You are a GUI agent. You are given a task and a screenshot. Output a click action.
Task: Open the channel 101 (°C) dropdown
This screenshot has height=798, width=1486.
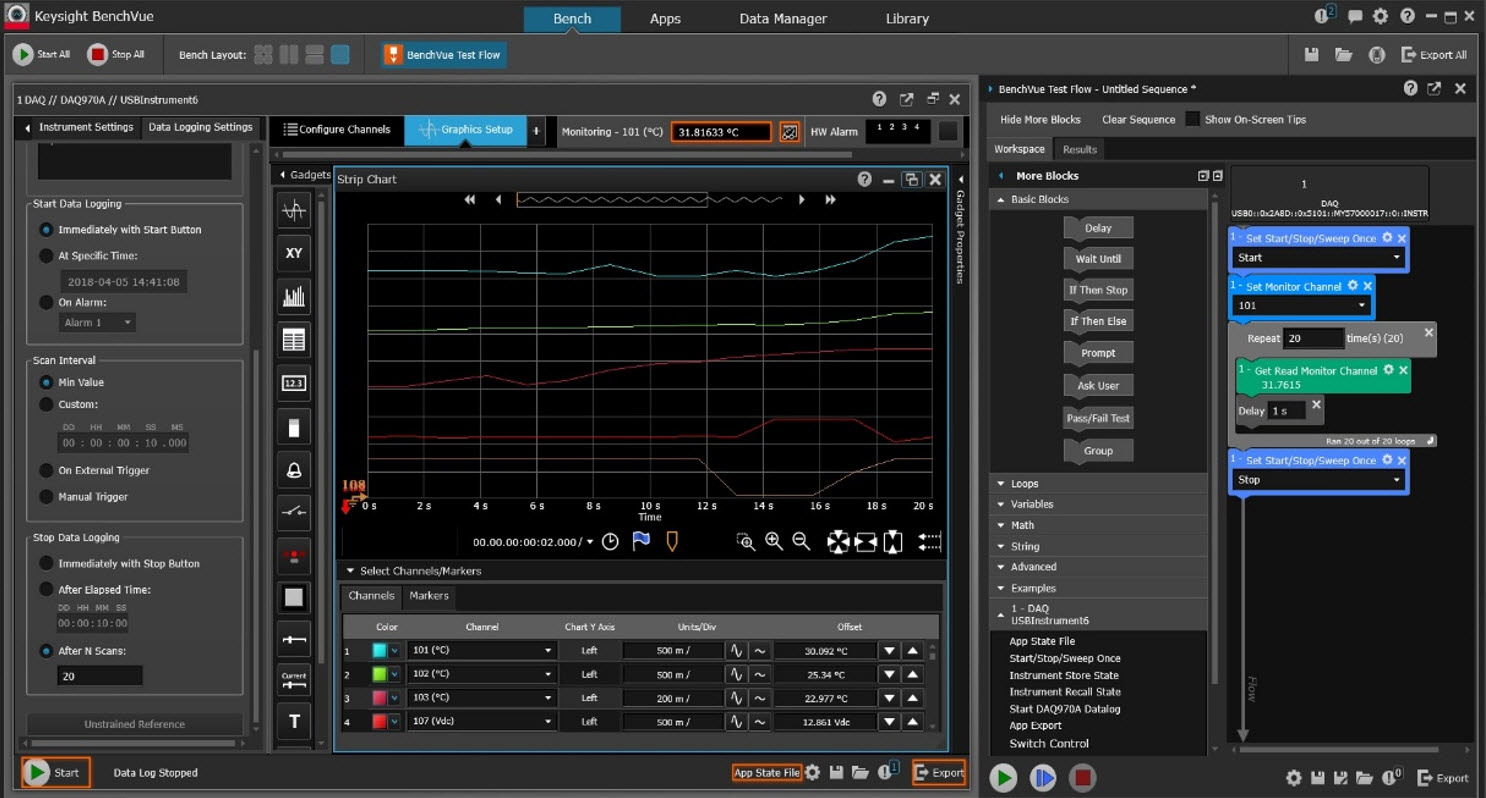[x=481, y=650]
